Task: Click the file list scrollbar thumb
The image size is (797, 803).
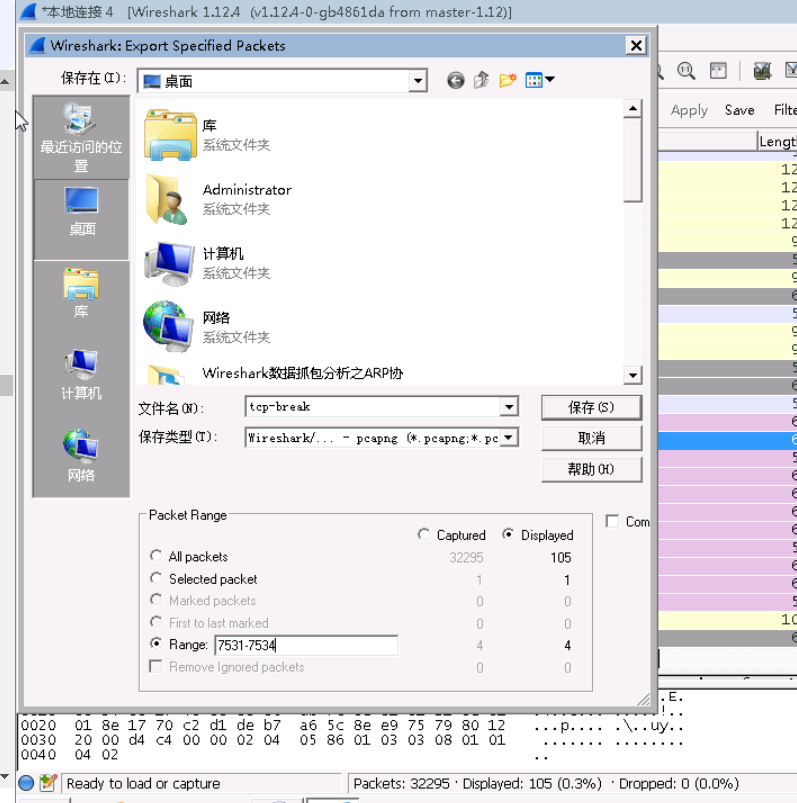Action: [x=633, y=160]
